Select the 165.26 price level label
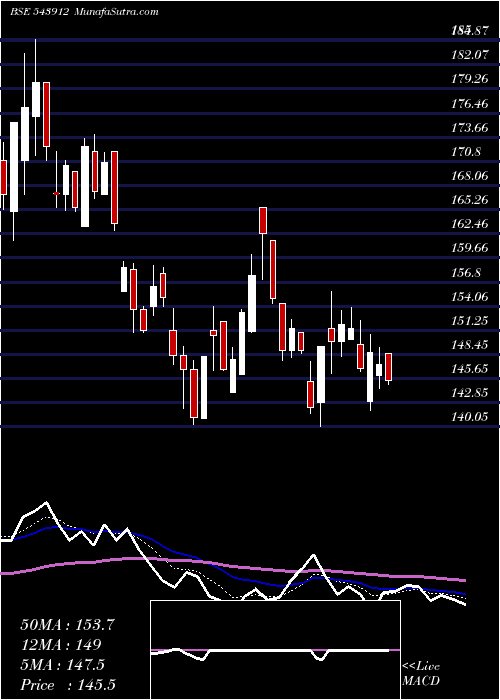 (x=469, y=200)
